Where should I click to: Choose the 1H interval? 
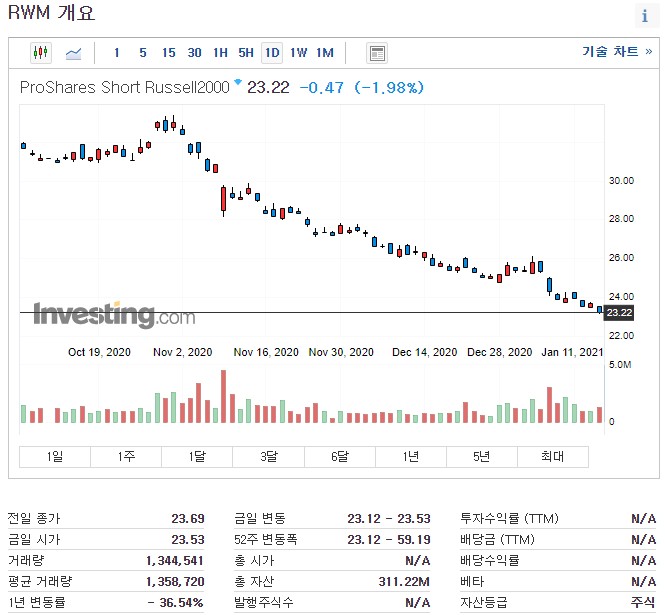pyautogui.click(x=220, y=53)
